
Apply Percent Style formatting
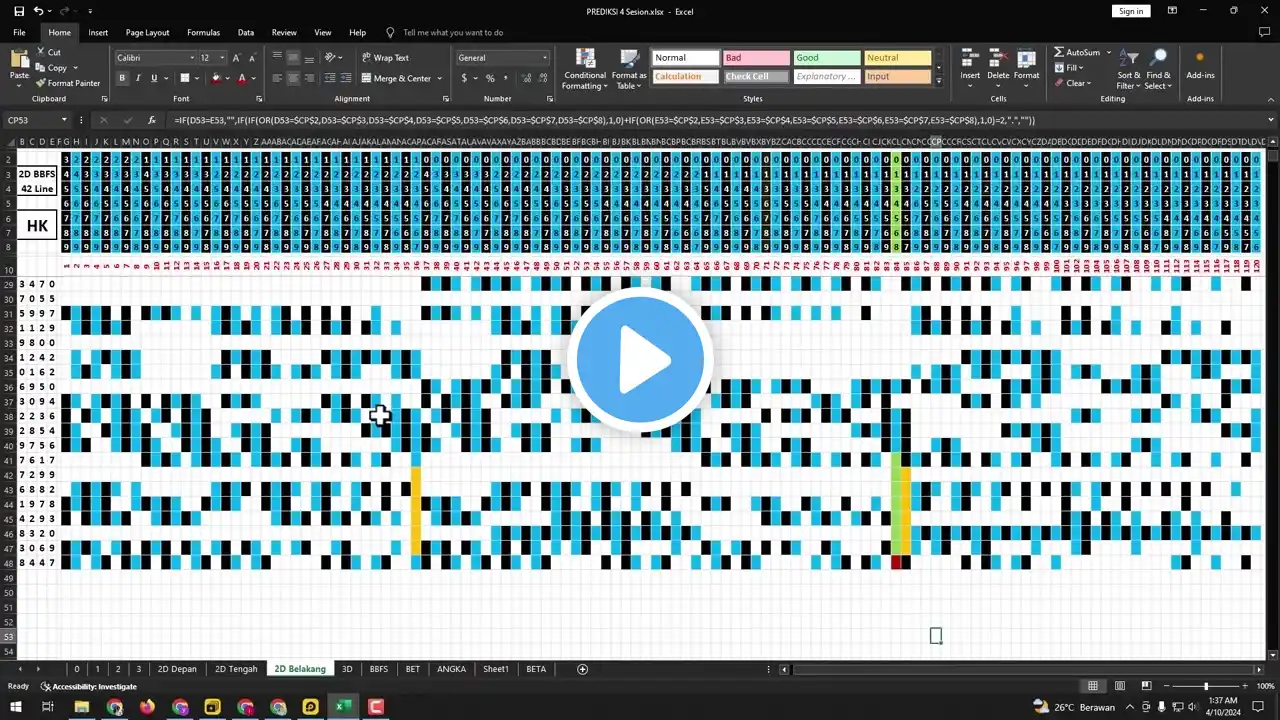(x=490, y=78)
